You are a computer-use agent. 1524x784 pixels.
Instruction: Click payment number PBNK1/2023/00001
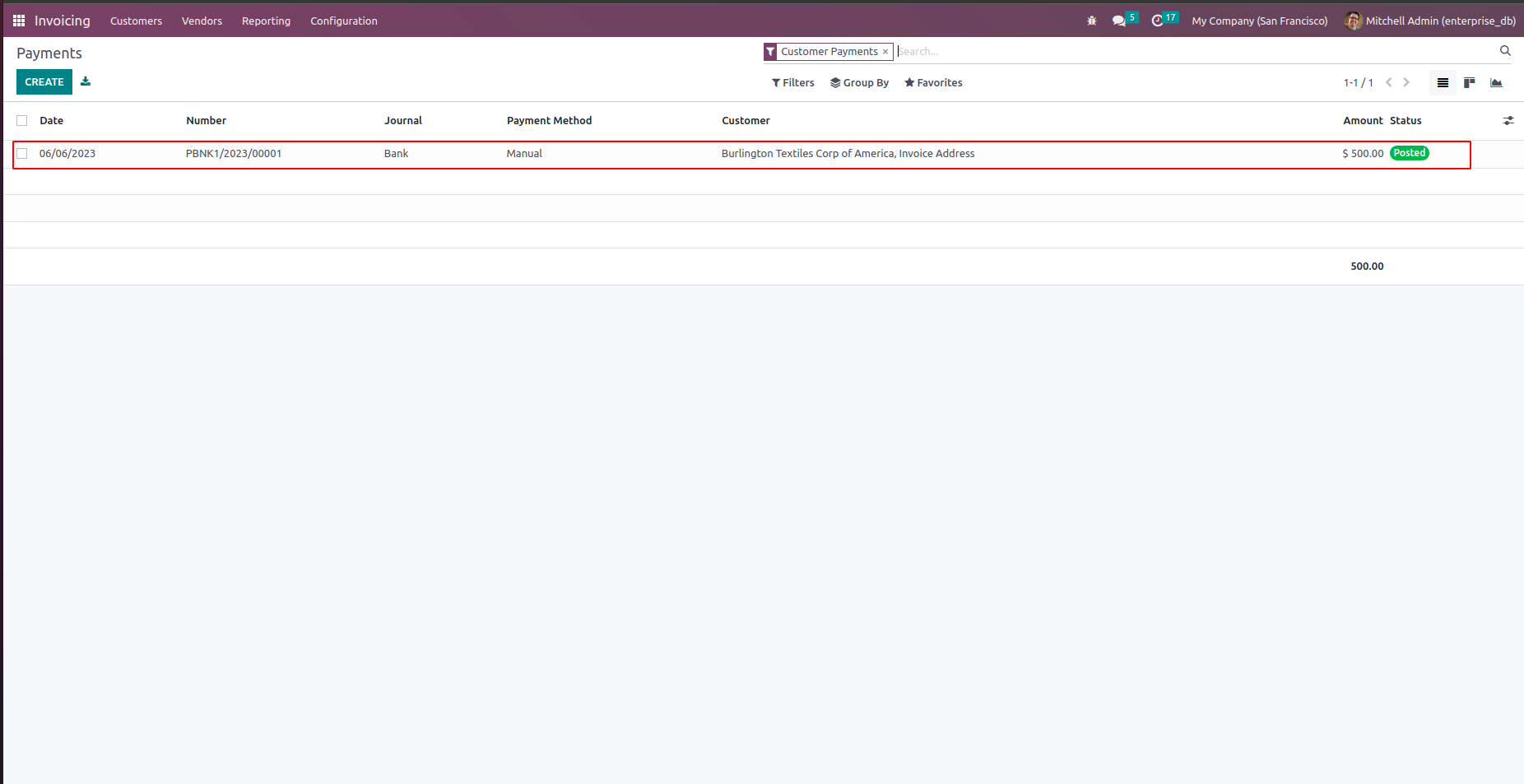[234, 153]
